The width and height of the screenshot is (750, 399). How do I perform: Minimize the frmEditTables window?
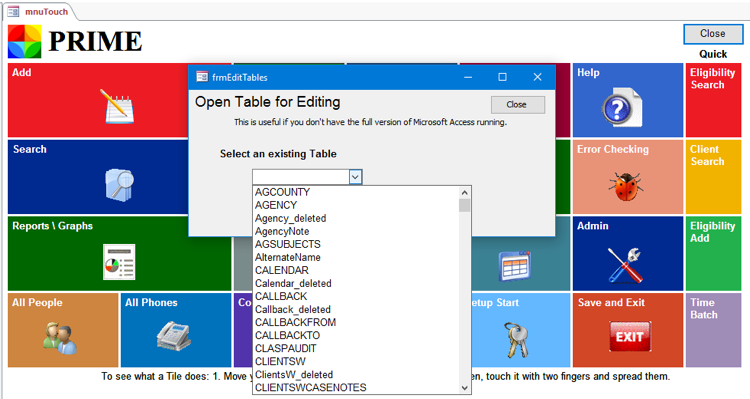pos(468,77)
